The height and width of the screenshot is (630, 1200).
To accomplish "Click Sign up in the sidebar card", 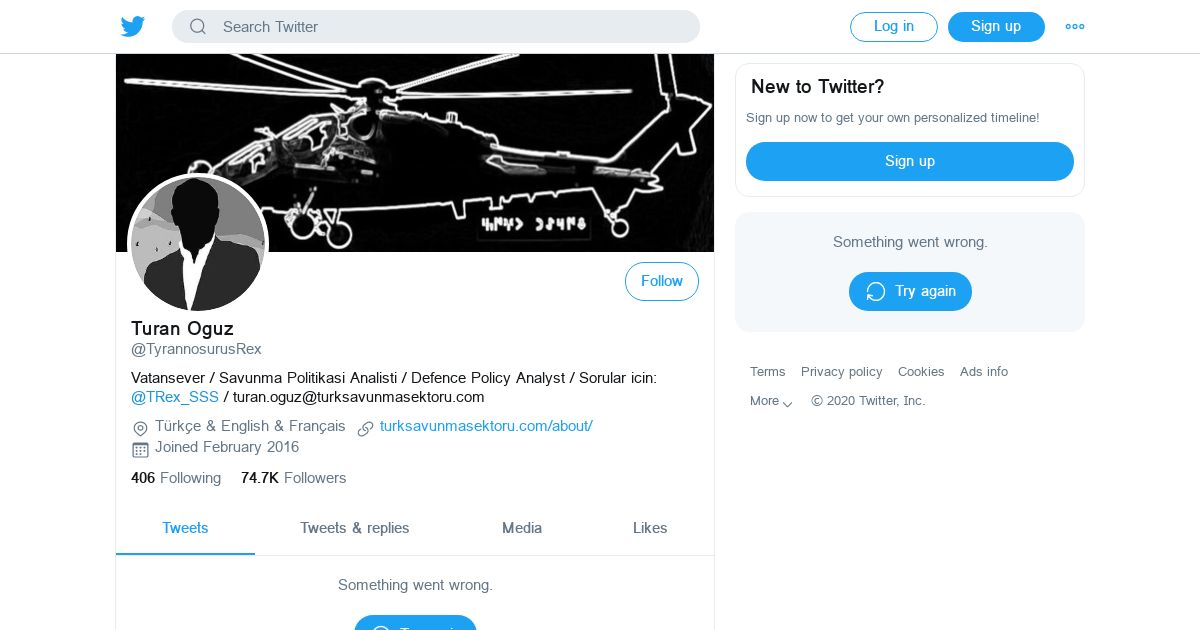I will pyautogui.click(x=910, y=161).
